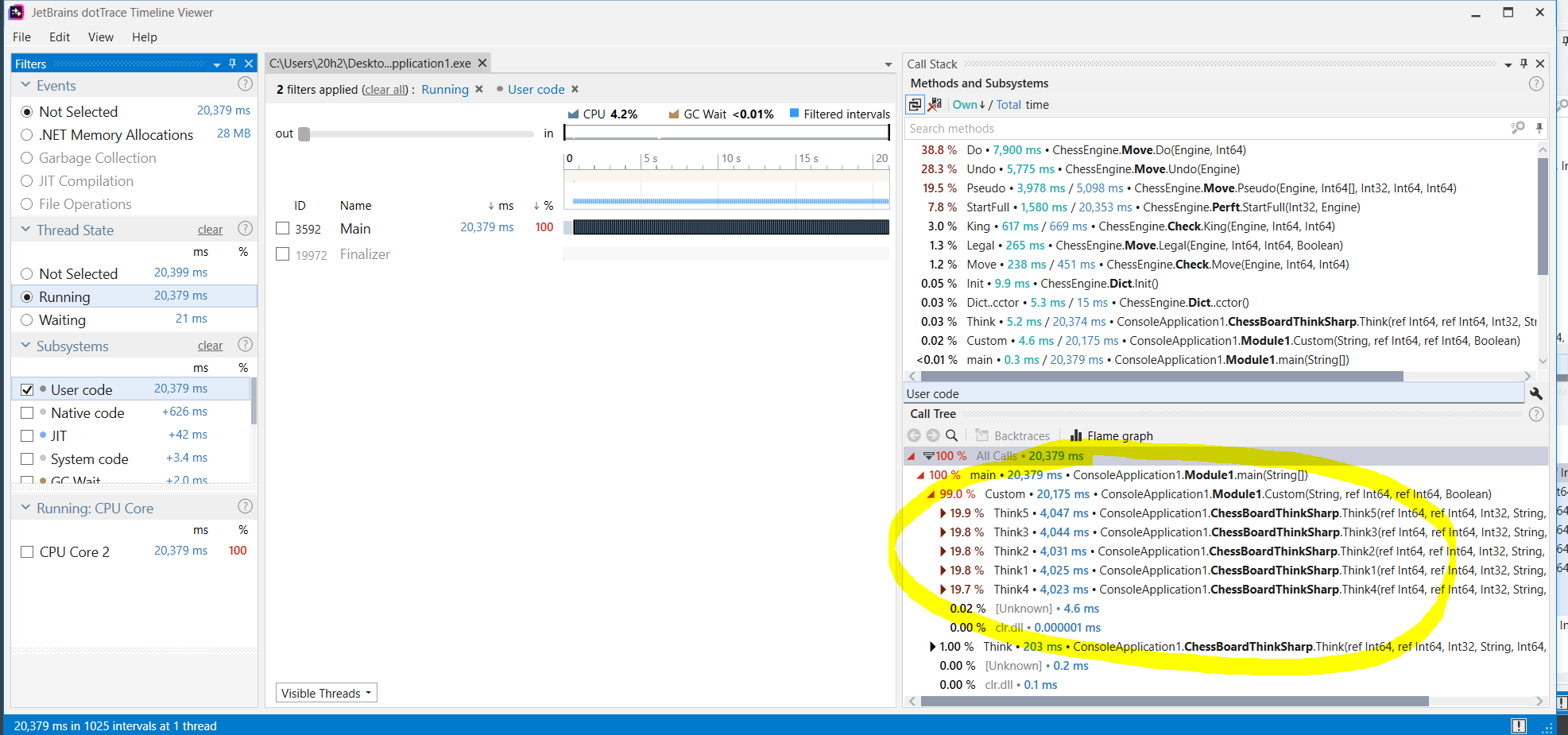Open the Visible Threads dropdown
The image size is (1568, 735).
coord(327,693)
